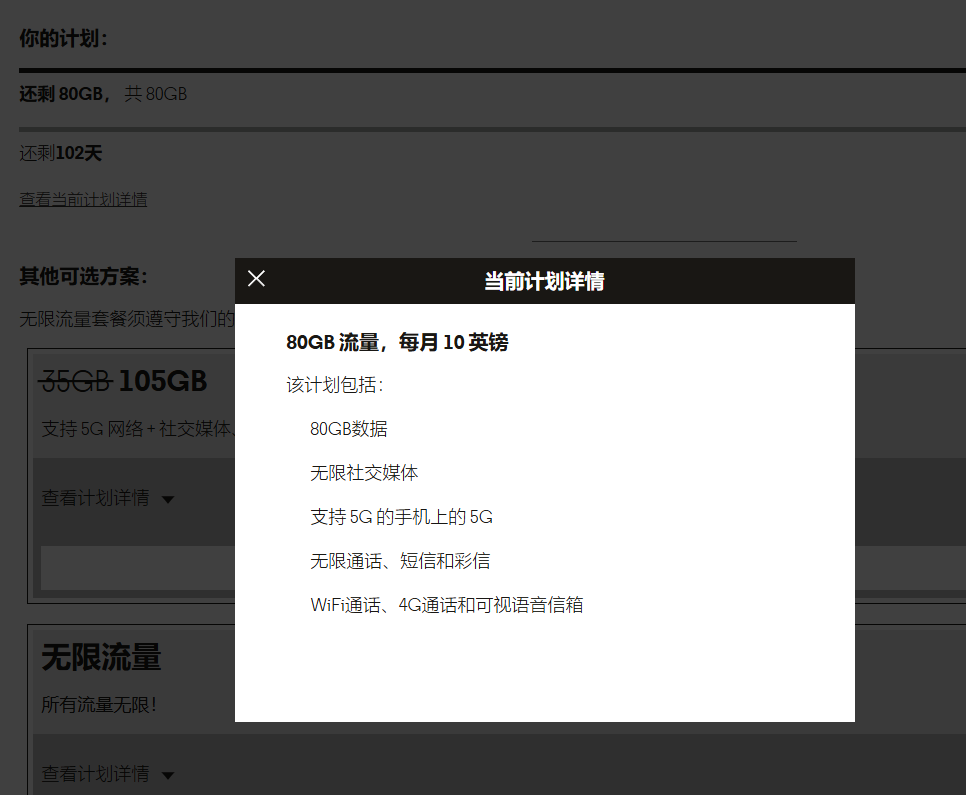966x795 pixels.
Task: Click the X icon on the popup
Action: 256,278
